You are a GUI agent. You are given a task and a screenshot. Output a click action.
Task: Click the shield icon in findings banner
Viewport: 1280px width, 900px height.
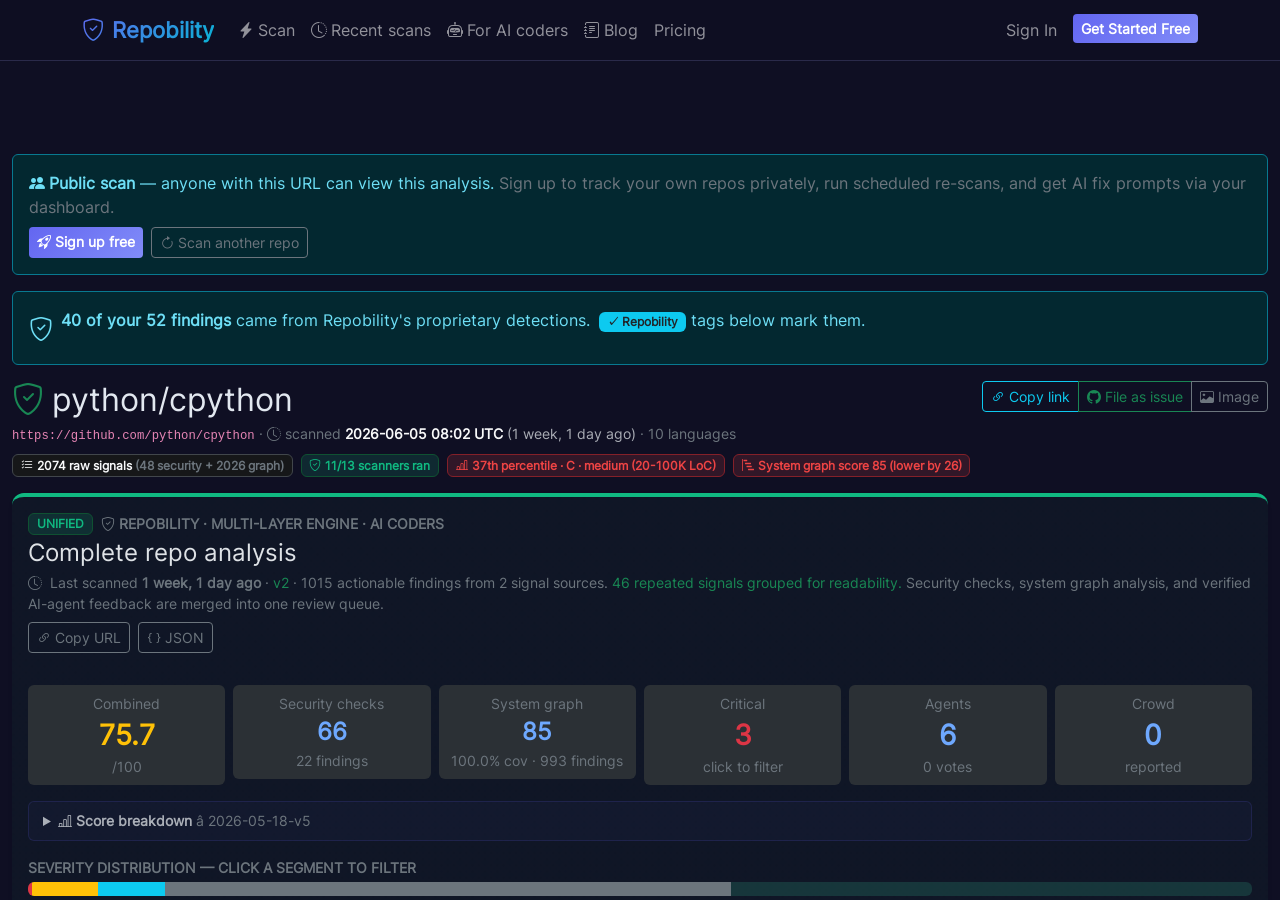pyautogui.click(x=41, y=328)
